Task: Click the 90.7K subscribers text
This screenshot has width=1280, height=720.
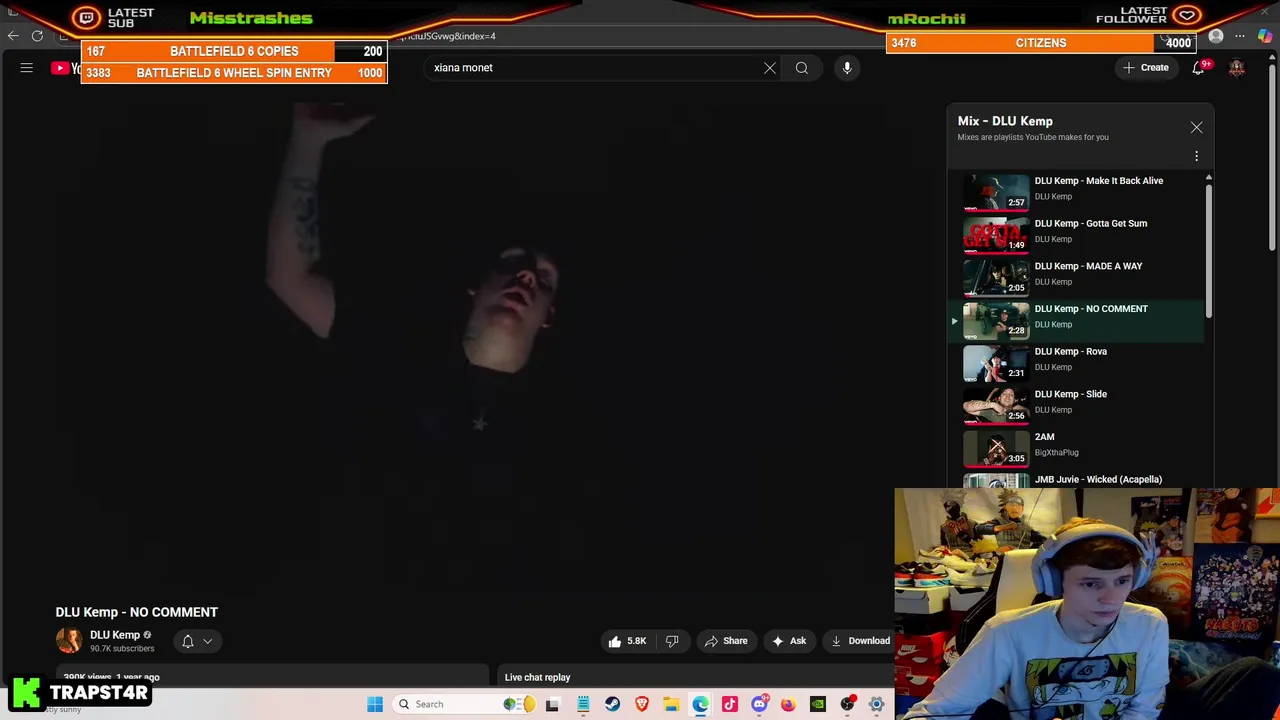Action: (x=122, y=649)
